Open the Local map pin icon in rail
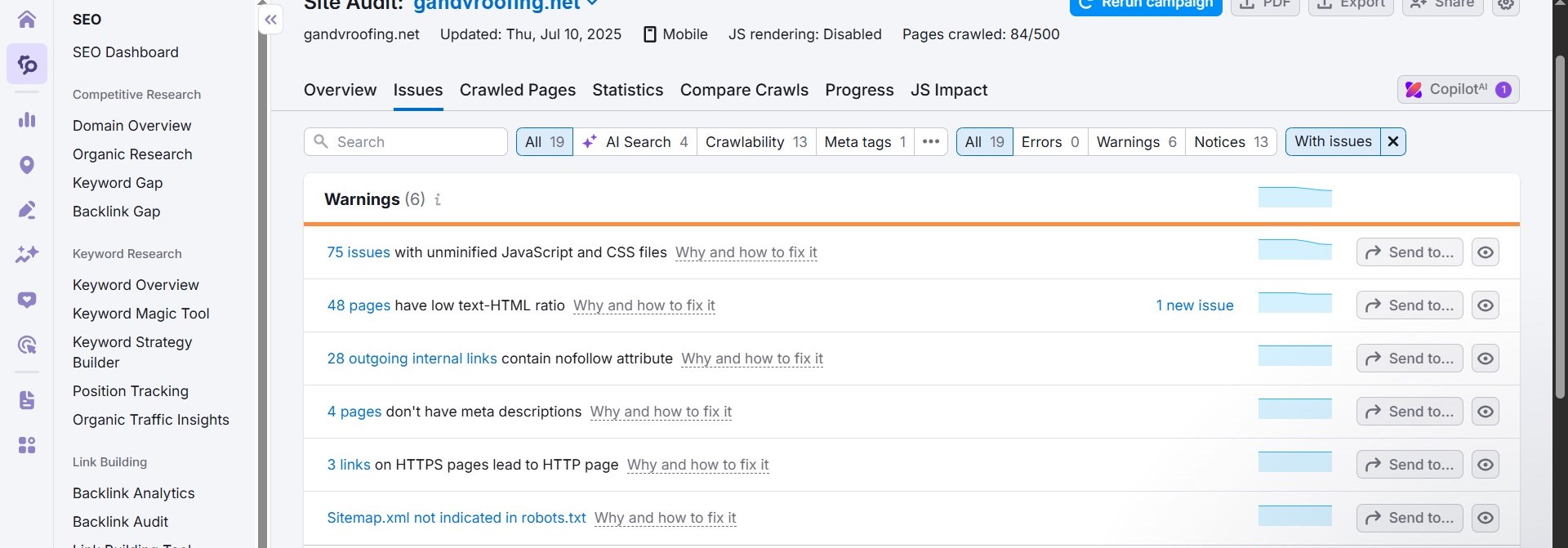 [x=27, y=165]
